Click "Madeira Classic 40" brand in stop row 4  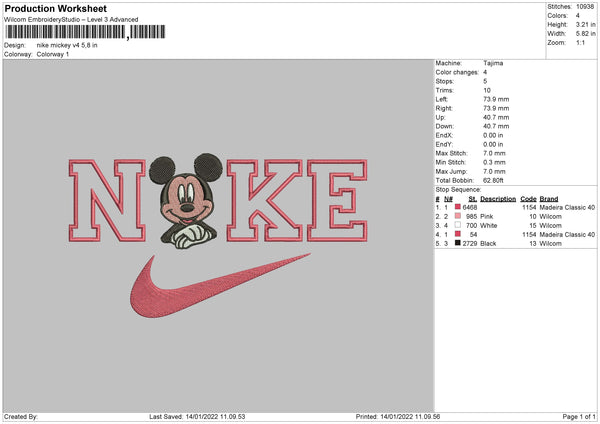567,235
